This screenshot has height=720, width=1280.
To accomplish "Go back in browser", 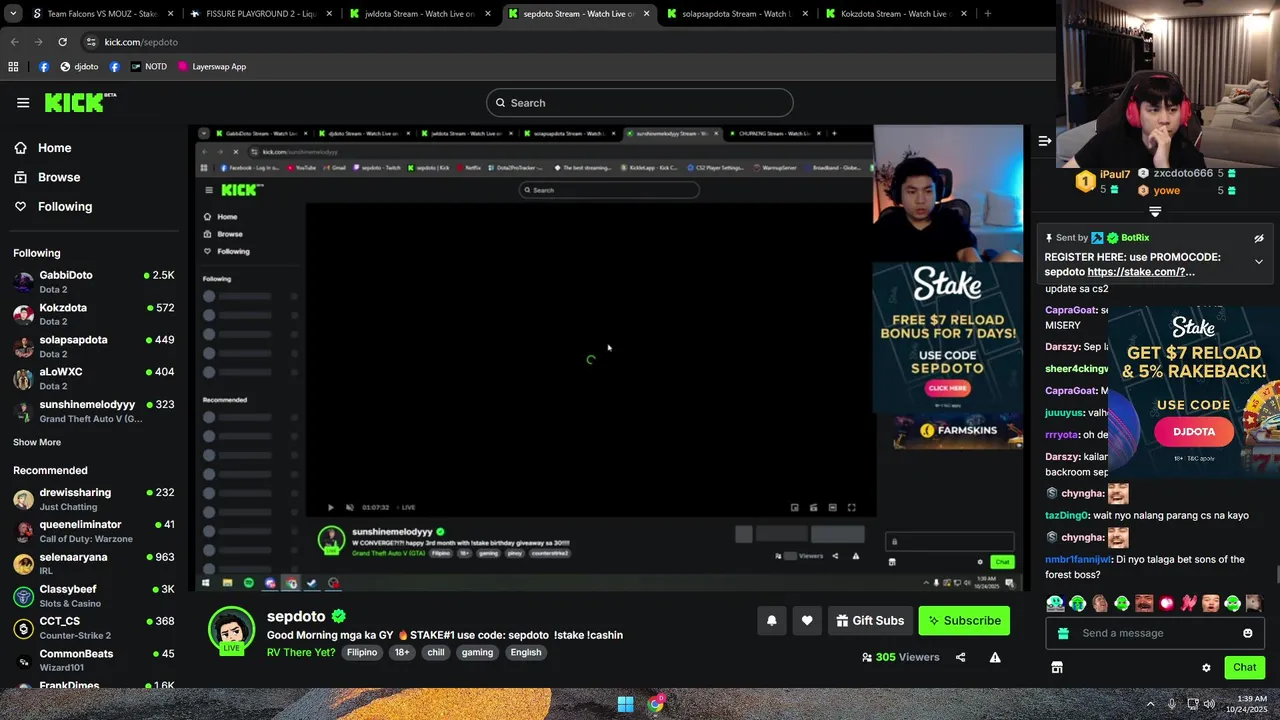I will click(x=14, y=42).
